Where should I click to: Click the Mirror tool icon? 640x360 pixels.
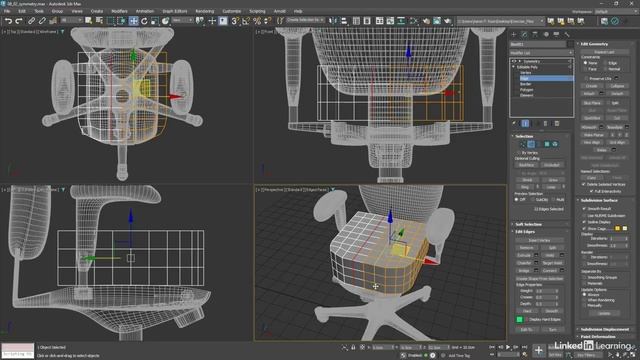(333, 21)
